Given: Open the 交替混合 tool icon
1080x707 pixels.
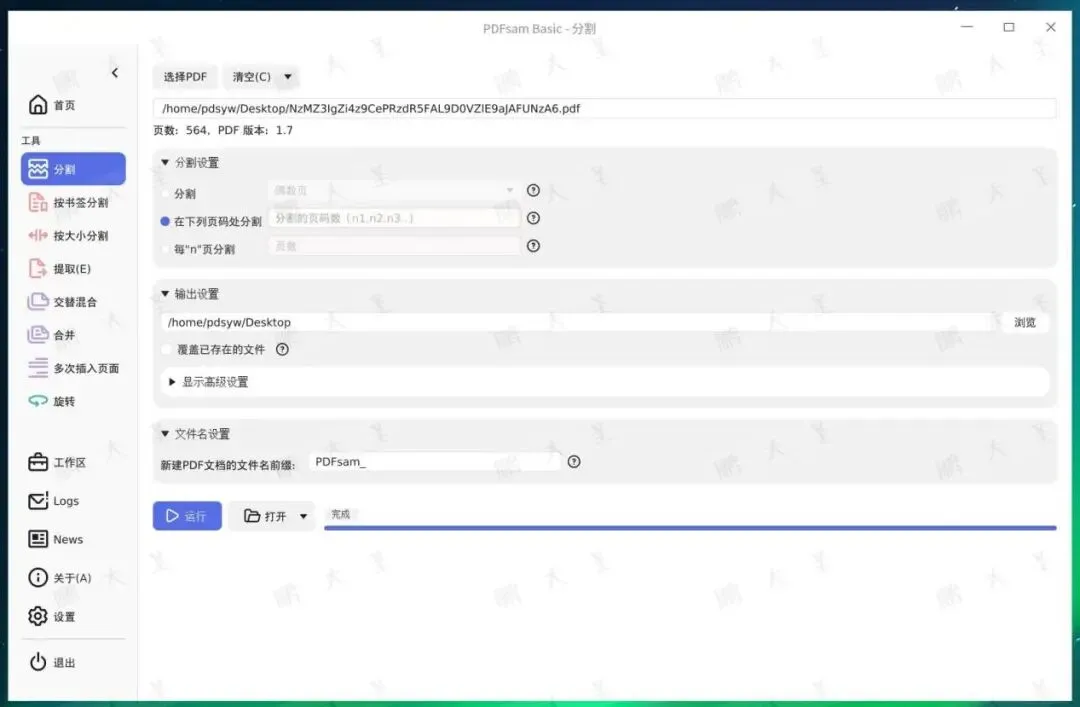Looking at the screenshot, I should point(38,302).
